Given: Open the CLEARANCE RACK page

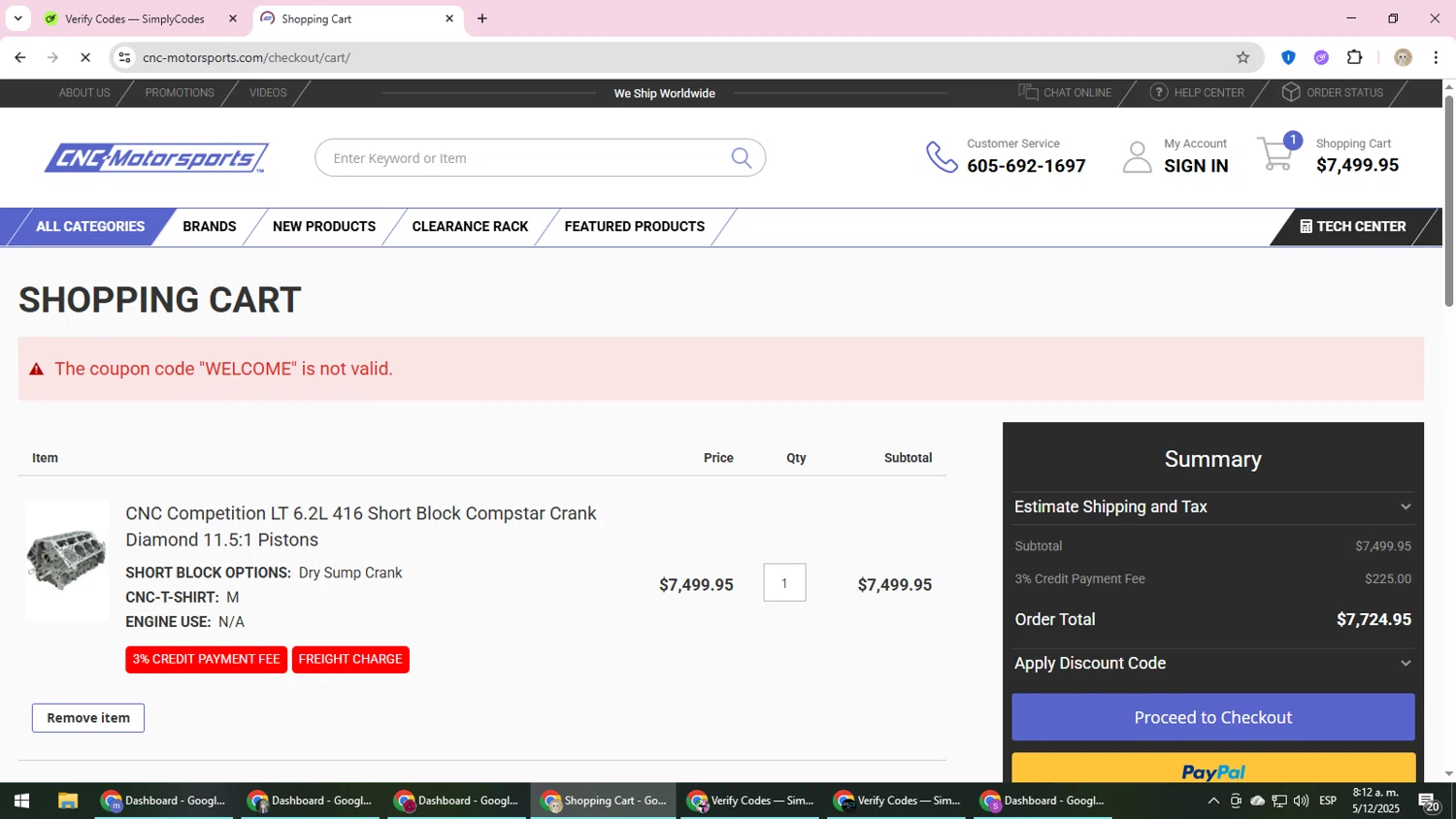Looking at the screenshot, I should 470,226.
